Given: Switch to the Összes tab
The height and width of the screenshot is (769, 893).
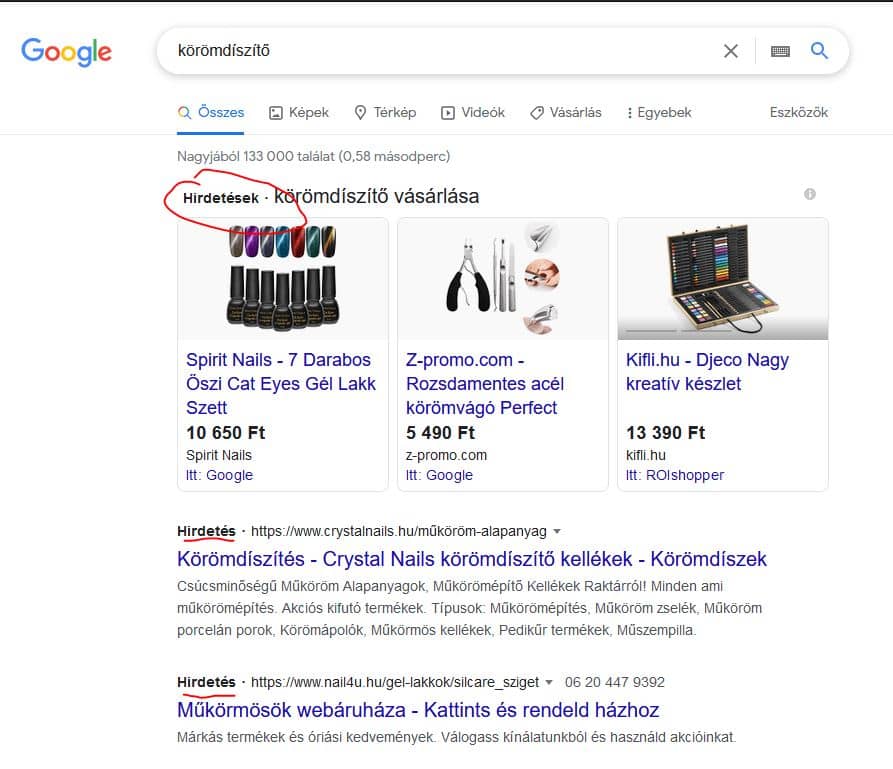Looking at the screenshot, I should 211,112.
